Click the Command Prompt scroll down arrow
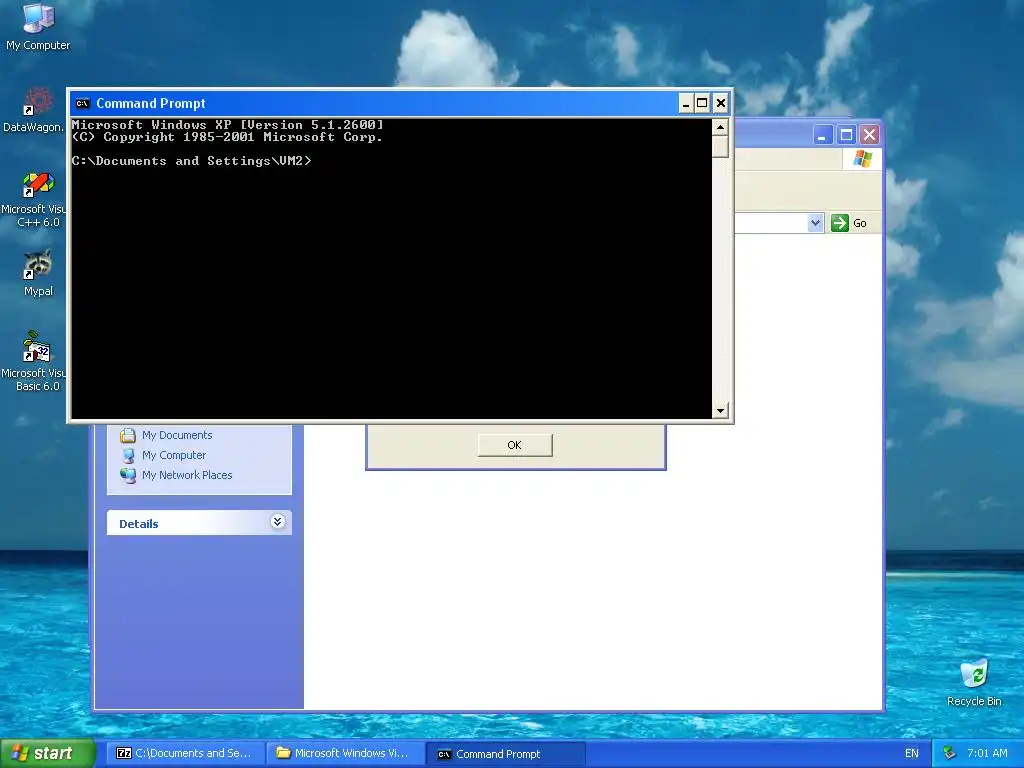The height and width of the screenshot is (768, 1024). [720, 411]
